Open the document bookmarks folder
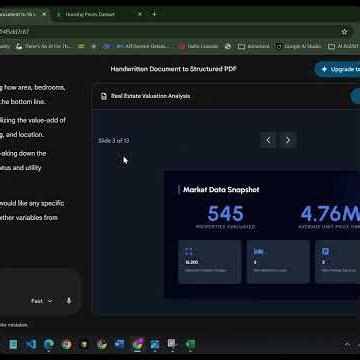This screenshot has width=360, height=360. [253, 46]
